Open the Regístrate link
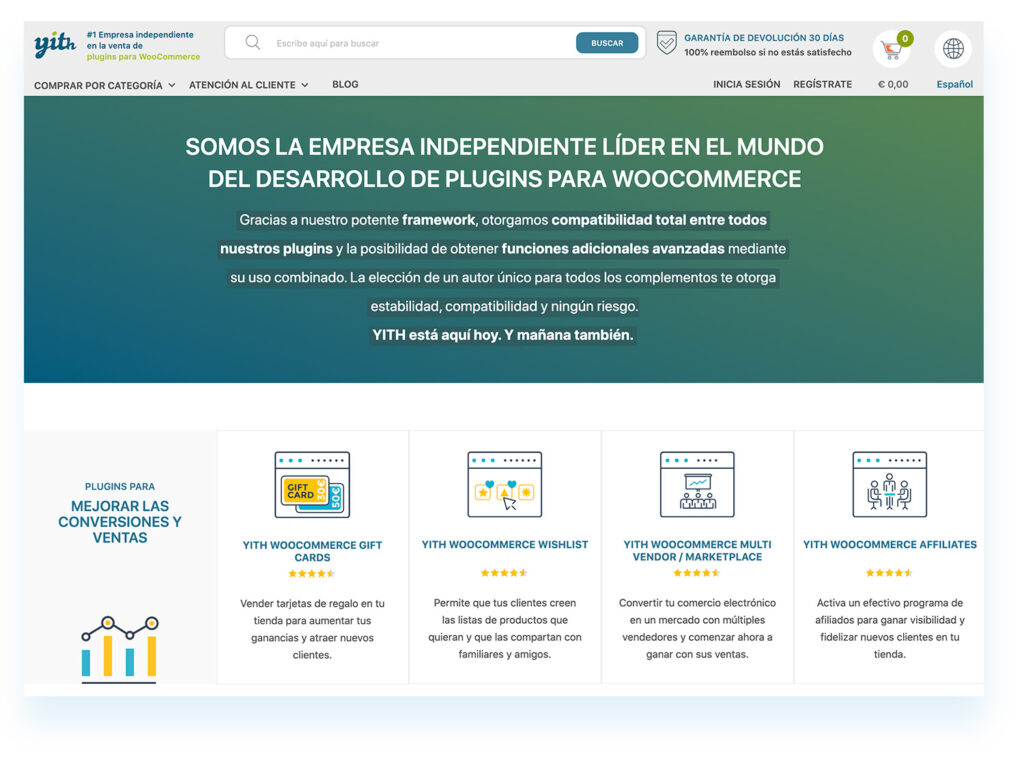Image resolution: width=1024 pixels, height=774 pixels. tap(822, 84)
